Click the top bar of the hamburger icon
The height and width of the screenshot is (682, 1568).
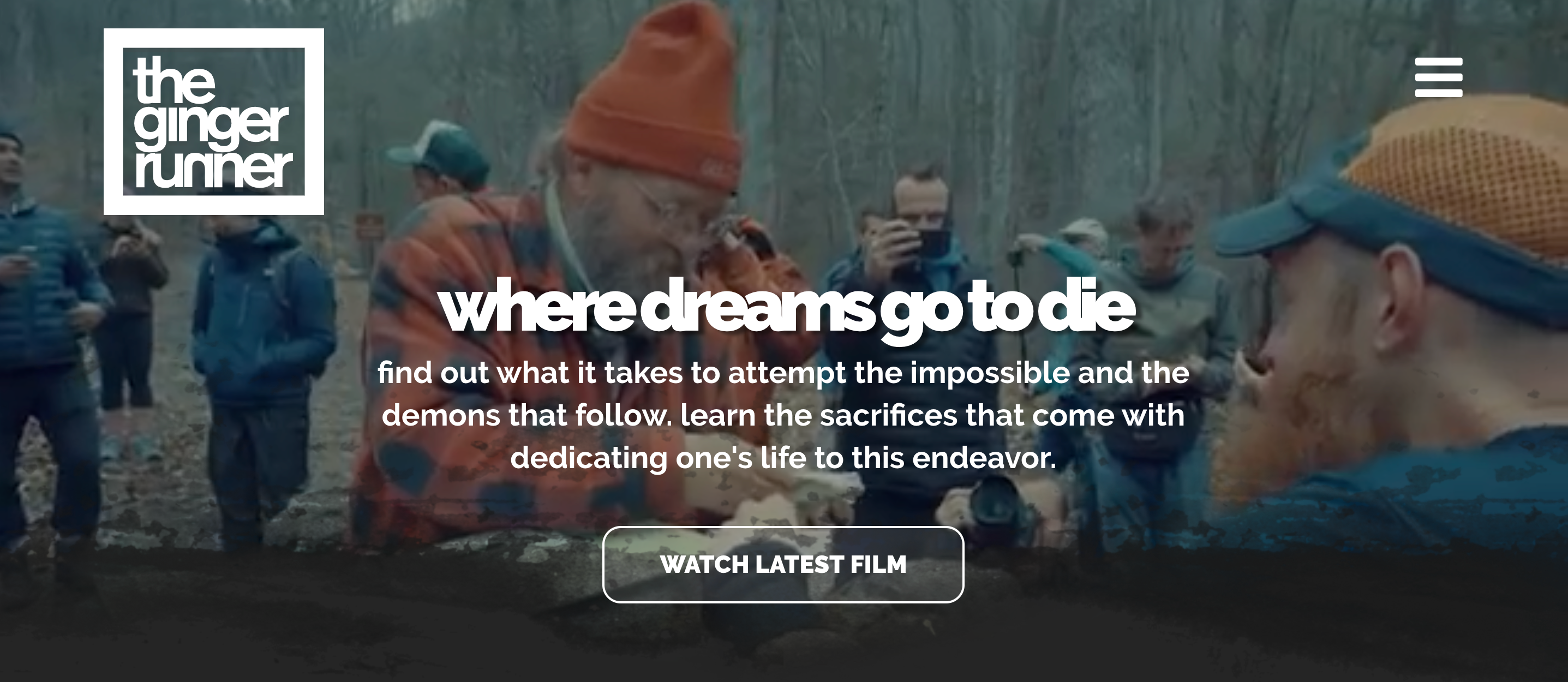pos(1438,62)
